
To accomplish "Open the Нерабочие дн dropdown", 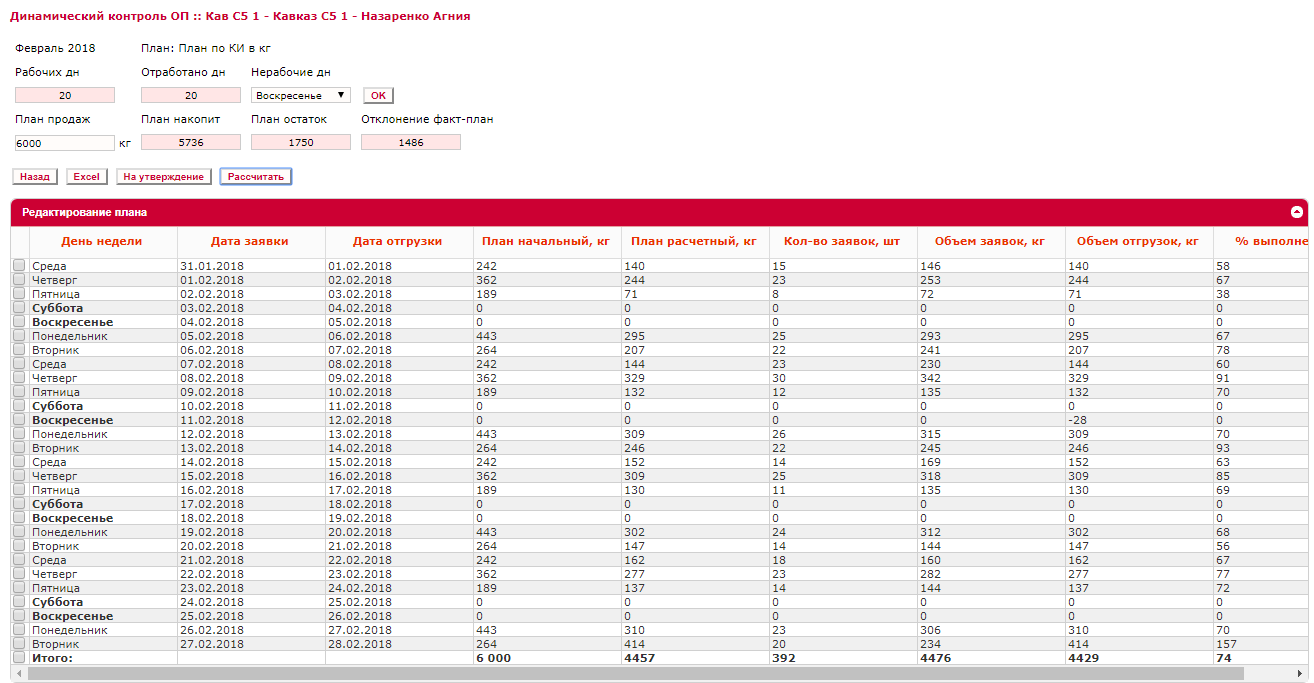I will click(x=300, y=95).
